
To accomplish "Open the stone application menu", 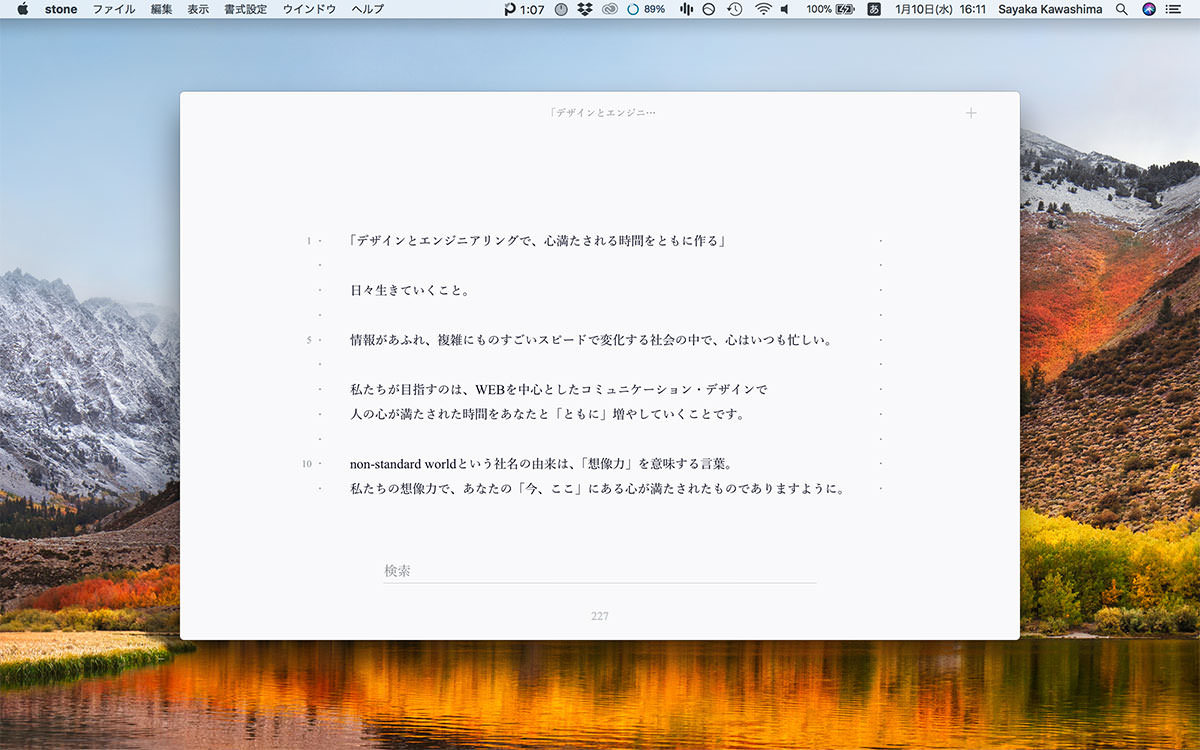I will click(61, 9).
